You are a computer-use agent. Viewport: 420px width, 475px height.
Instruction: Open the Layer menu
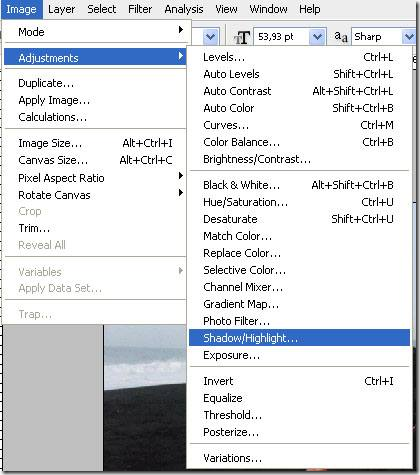click(x=62, y=9)
